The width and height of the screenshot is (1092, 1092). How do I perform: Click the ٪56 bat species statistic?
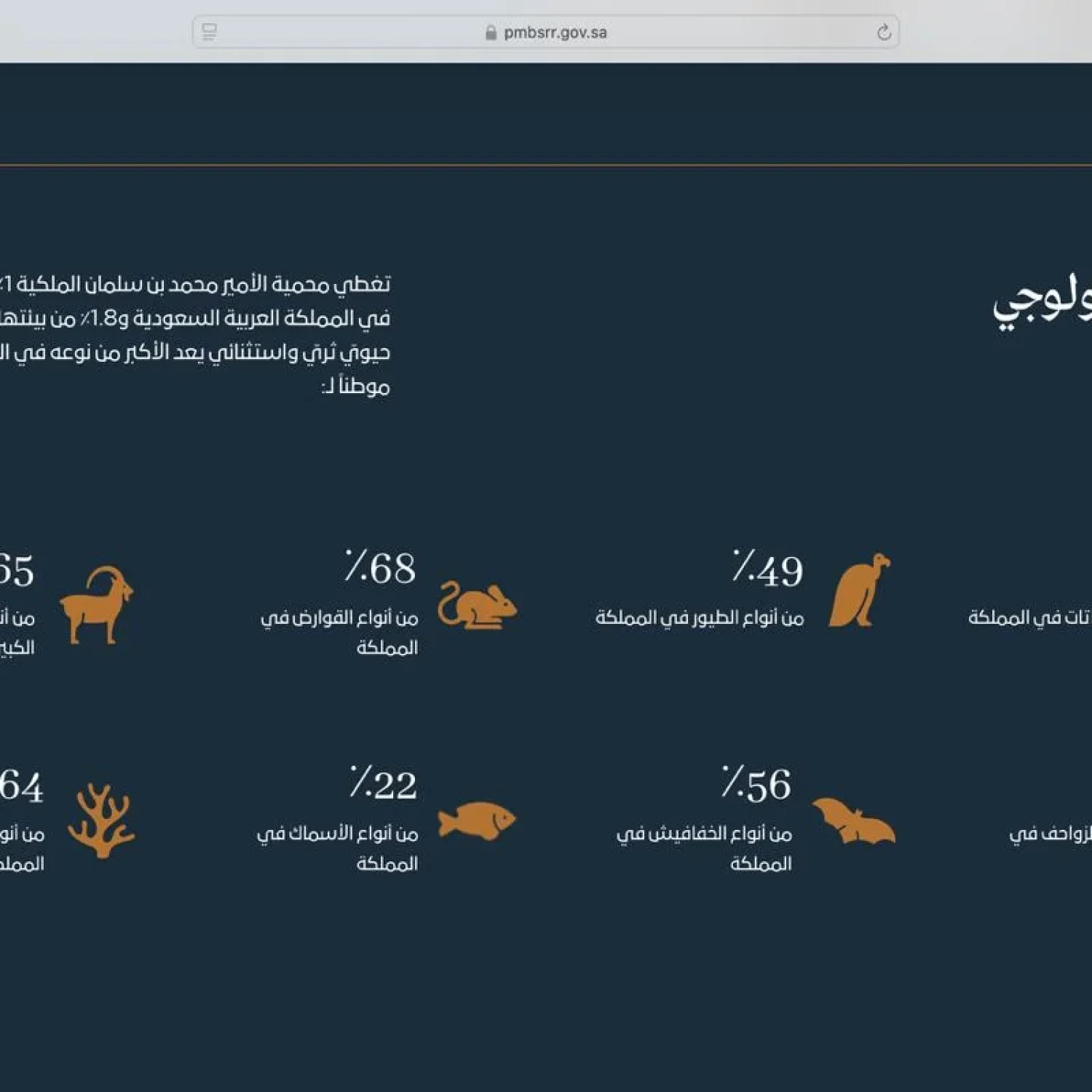756,784
